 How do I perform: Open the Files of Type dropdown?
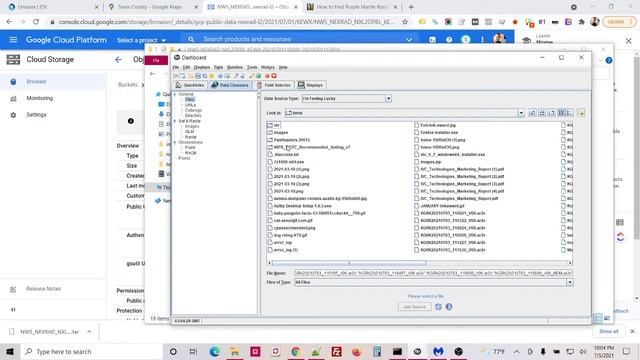[570, 282]
